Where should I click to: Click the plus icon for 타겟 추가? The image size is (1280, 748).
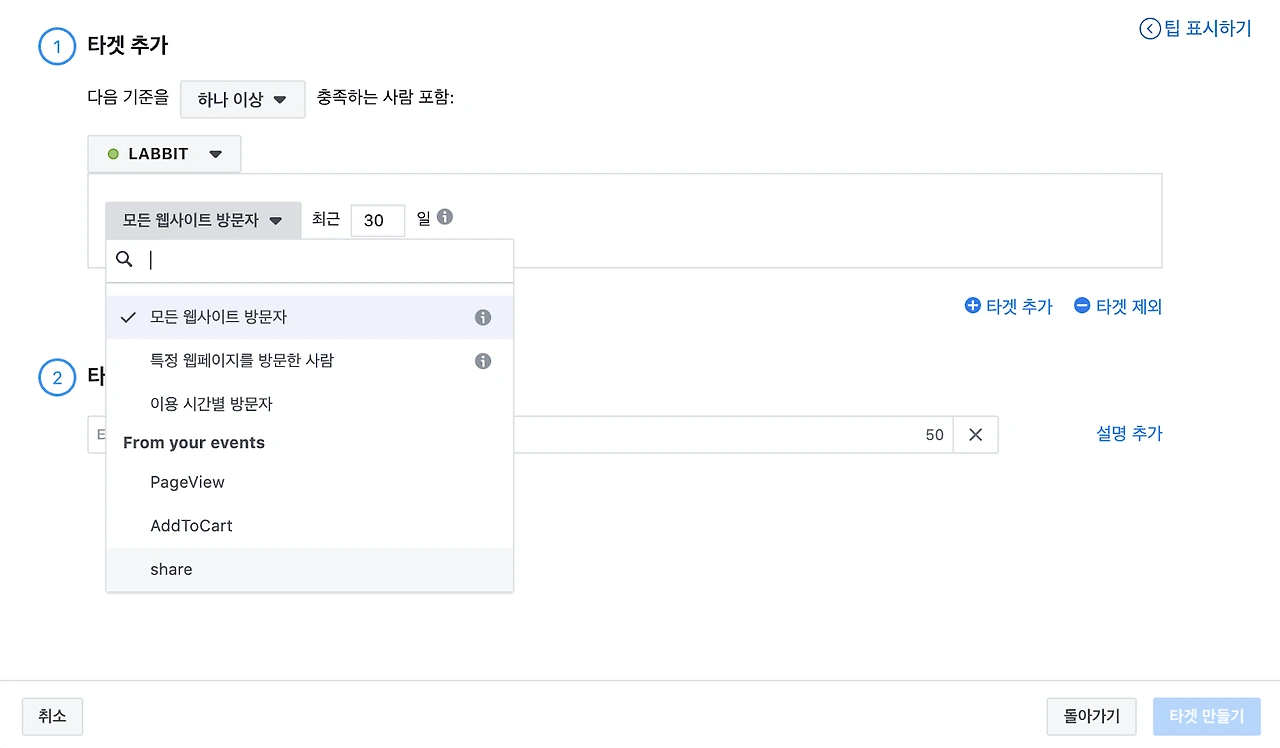pos(972,306)
